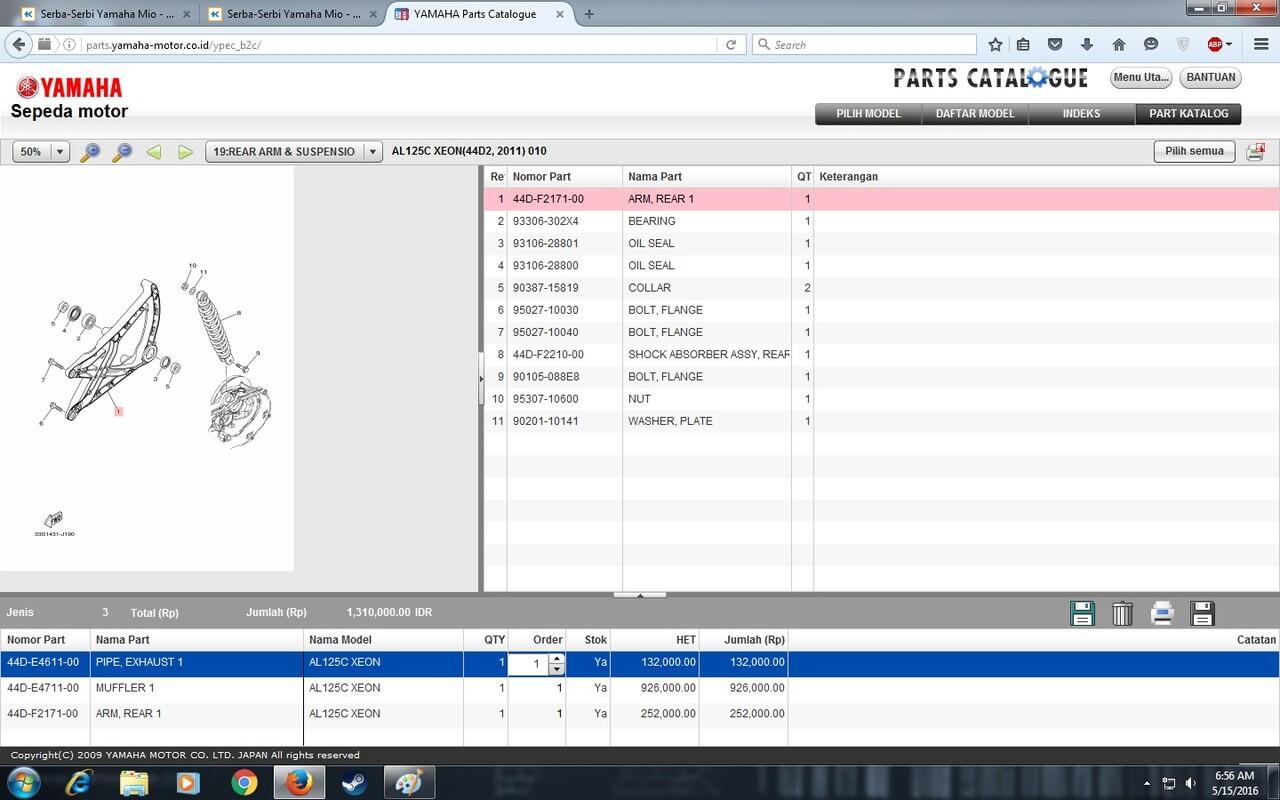
Task: Click the HET column header in order table
Action: [654, 640]
